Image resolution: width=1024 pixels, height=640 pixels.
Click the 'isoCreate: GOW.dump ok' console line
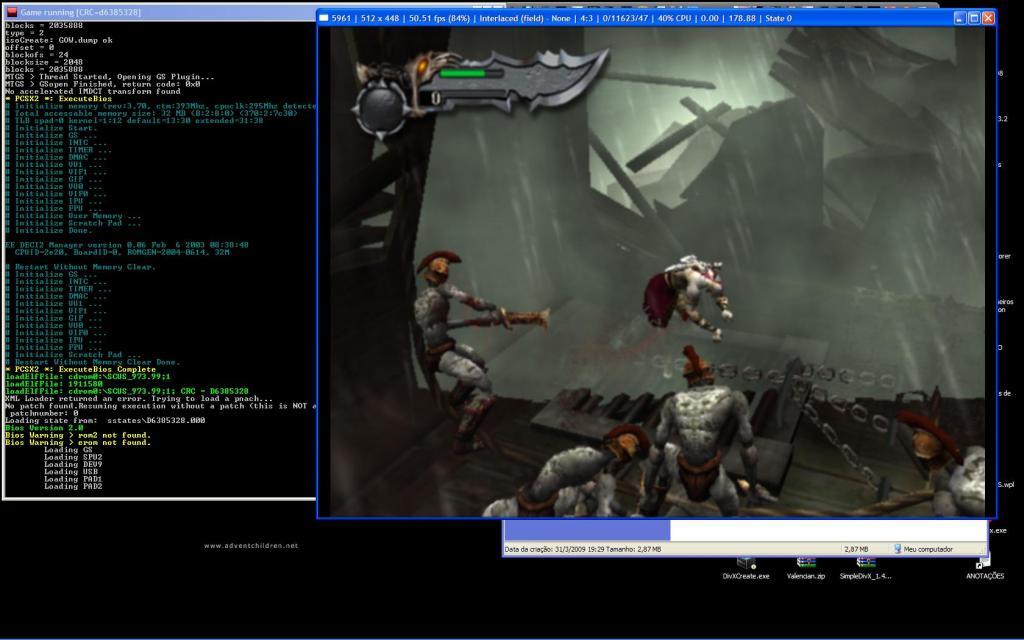[59, 40]
